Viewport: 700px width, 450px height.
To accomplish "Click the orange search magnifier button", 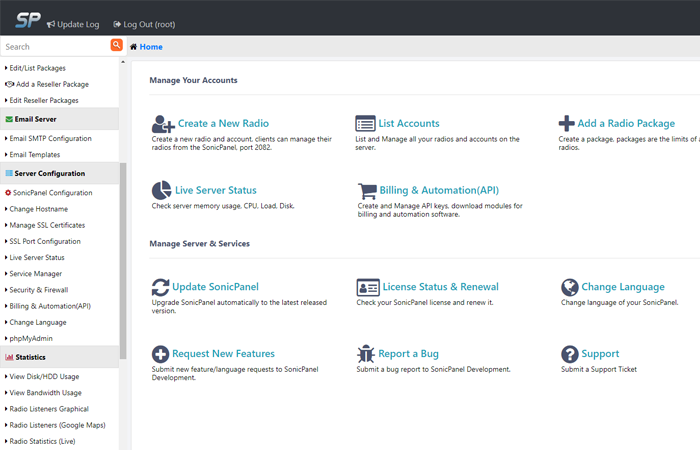I will 117,46.
